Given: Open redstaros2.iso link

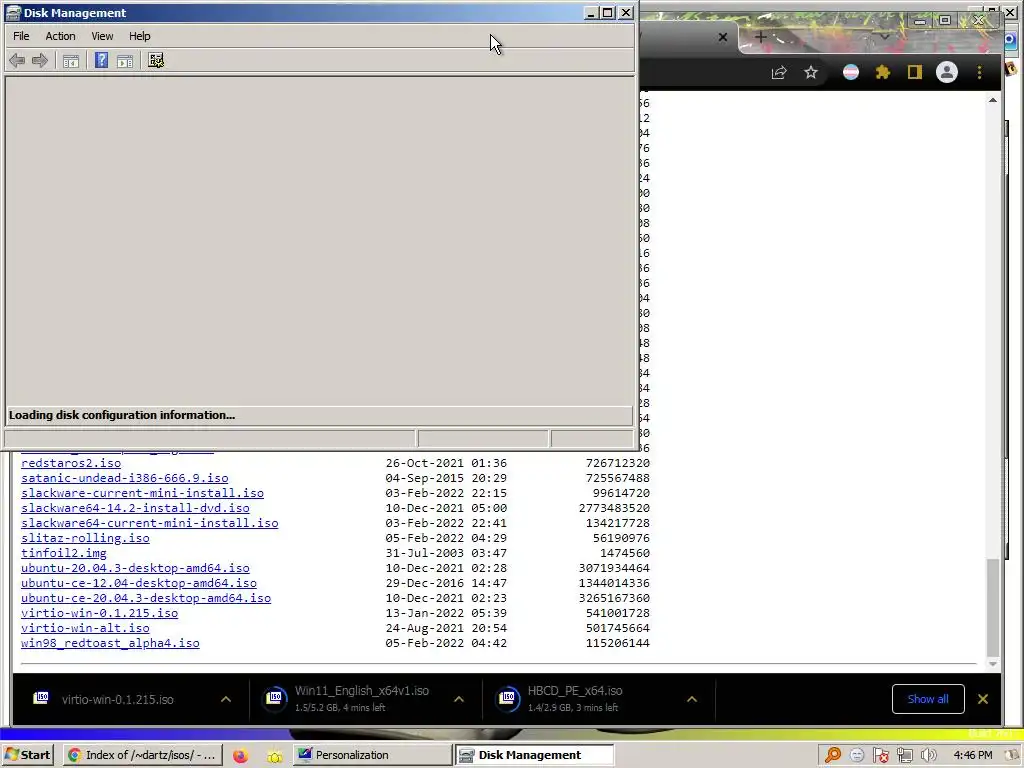Looking at the screenshot, I should (71, 463).
